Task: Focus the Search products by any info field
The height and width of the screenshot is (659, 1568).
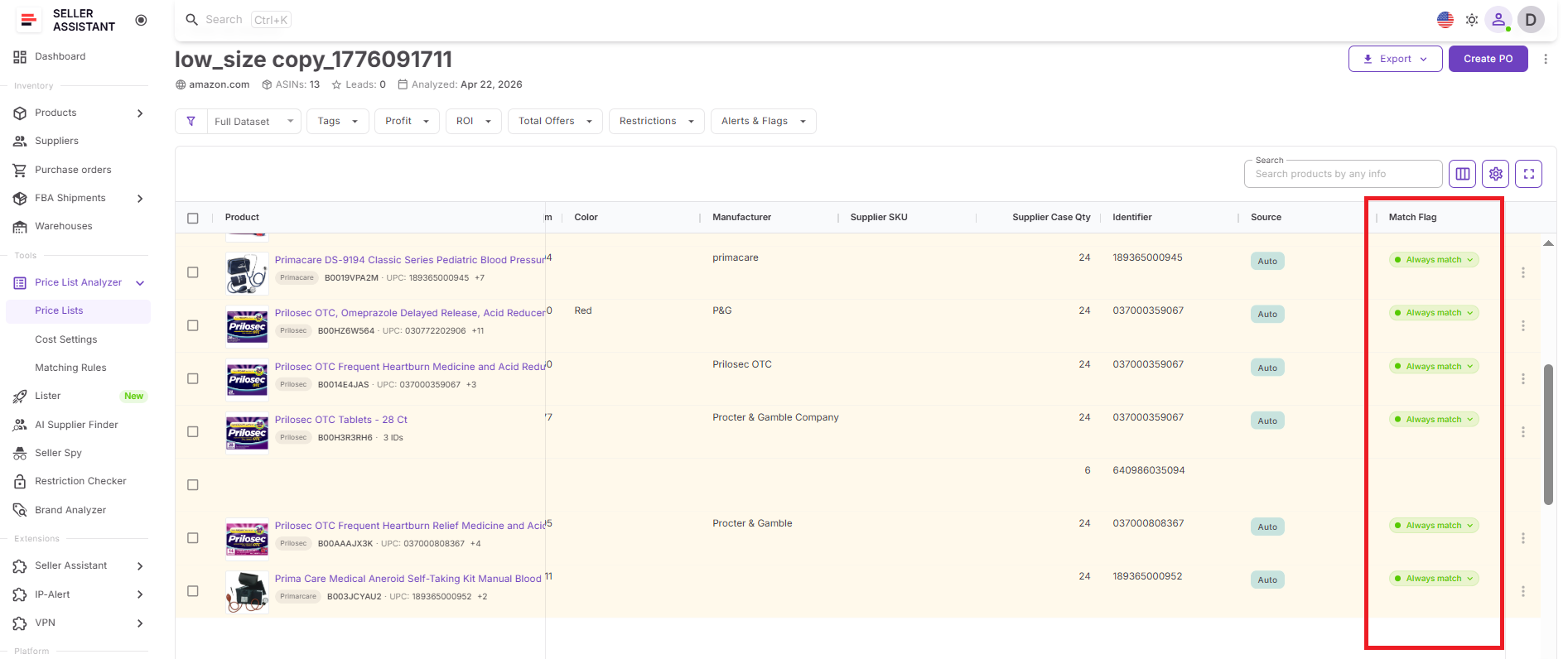Action: coord(1343,174)
